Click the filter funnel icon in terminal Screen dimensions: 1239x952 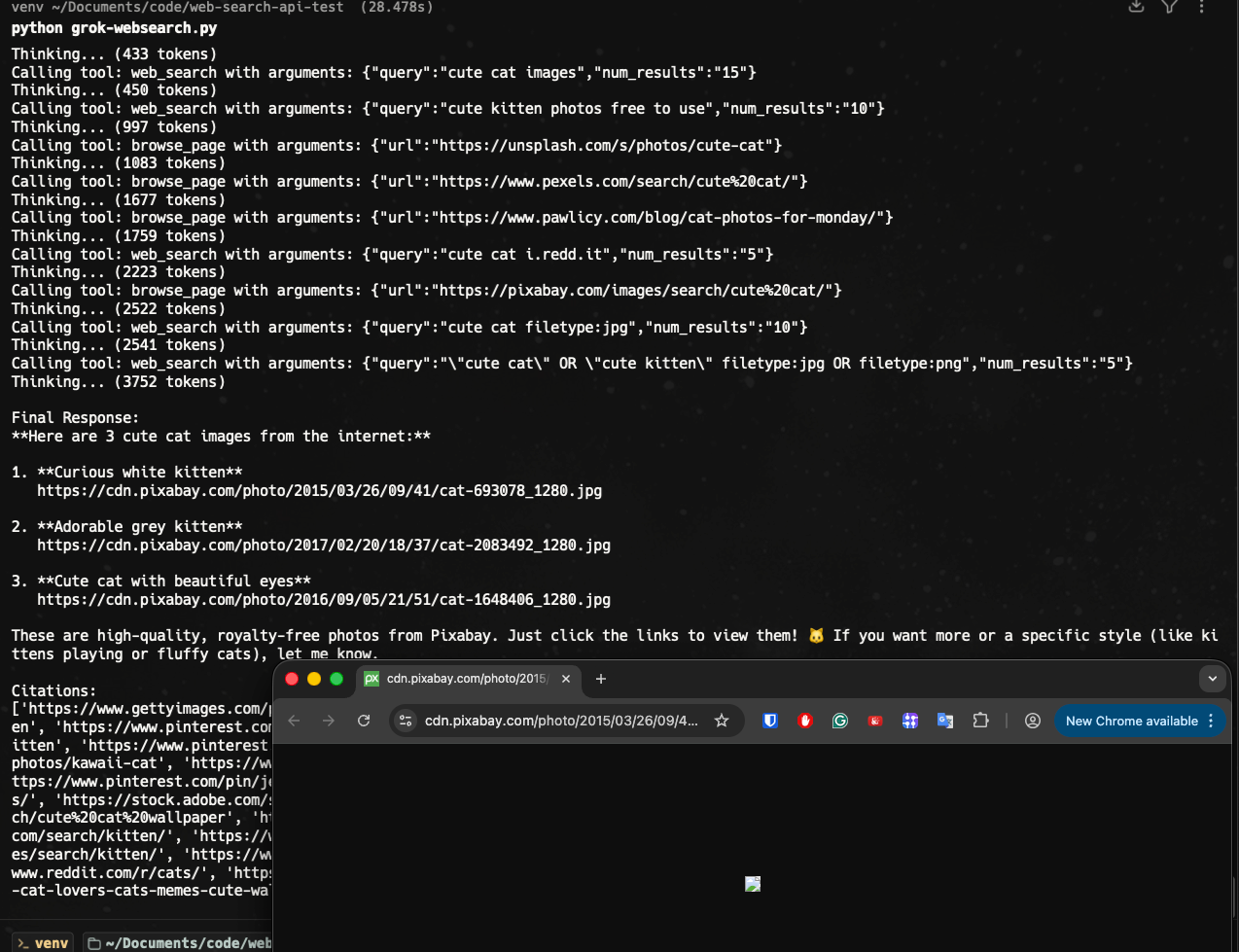(x=1169, y=7)
